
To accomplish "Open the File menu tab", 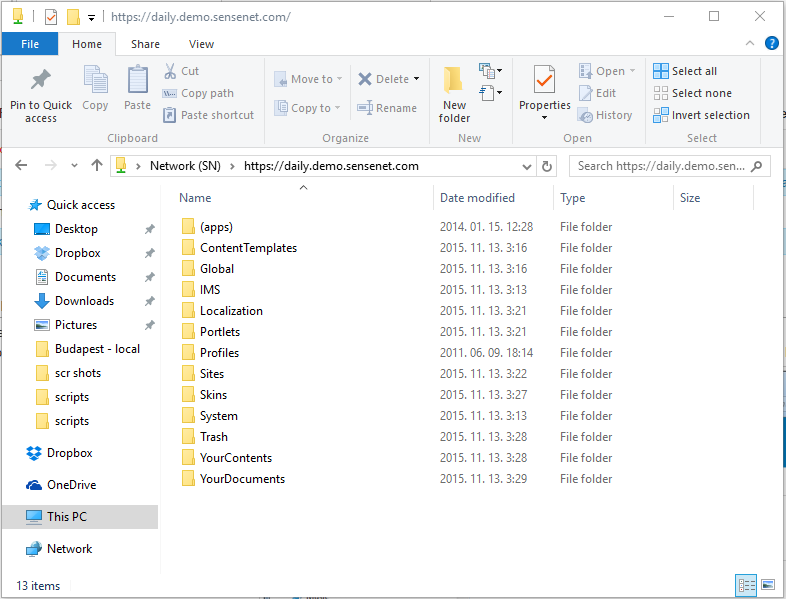I will (x=30, y=44).
